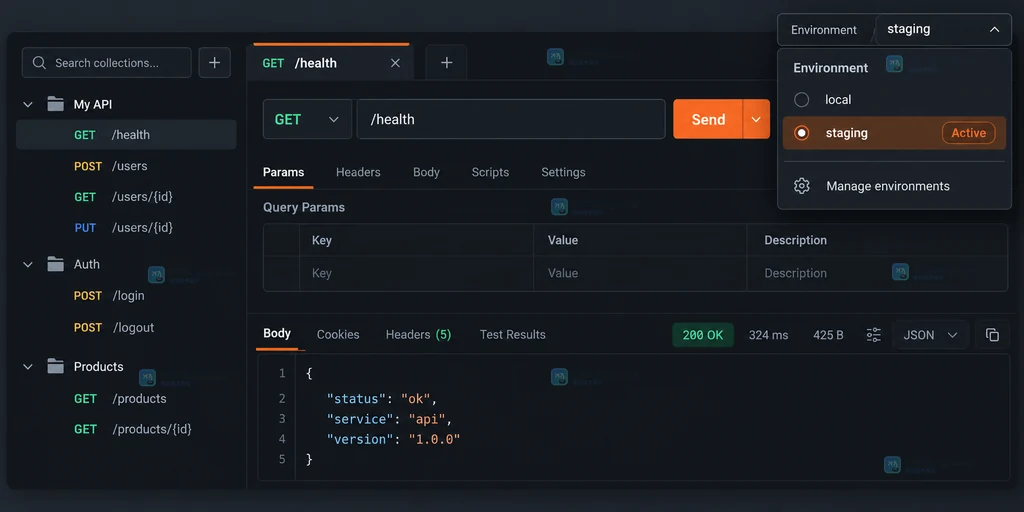This screenshot has height=512, width=1024.
Task: Click the "service": "api" line
Action: pos(389,419)
